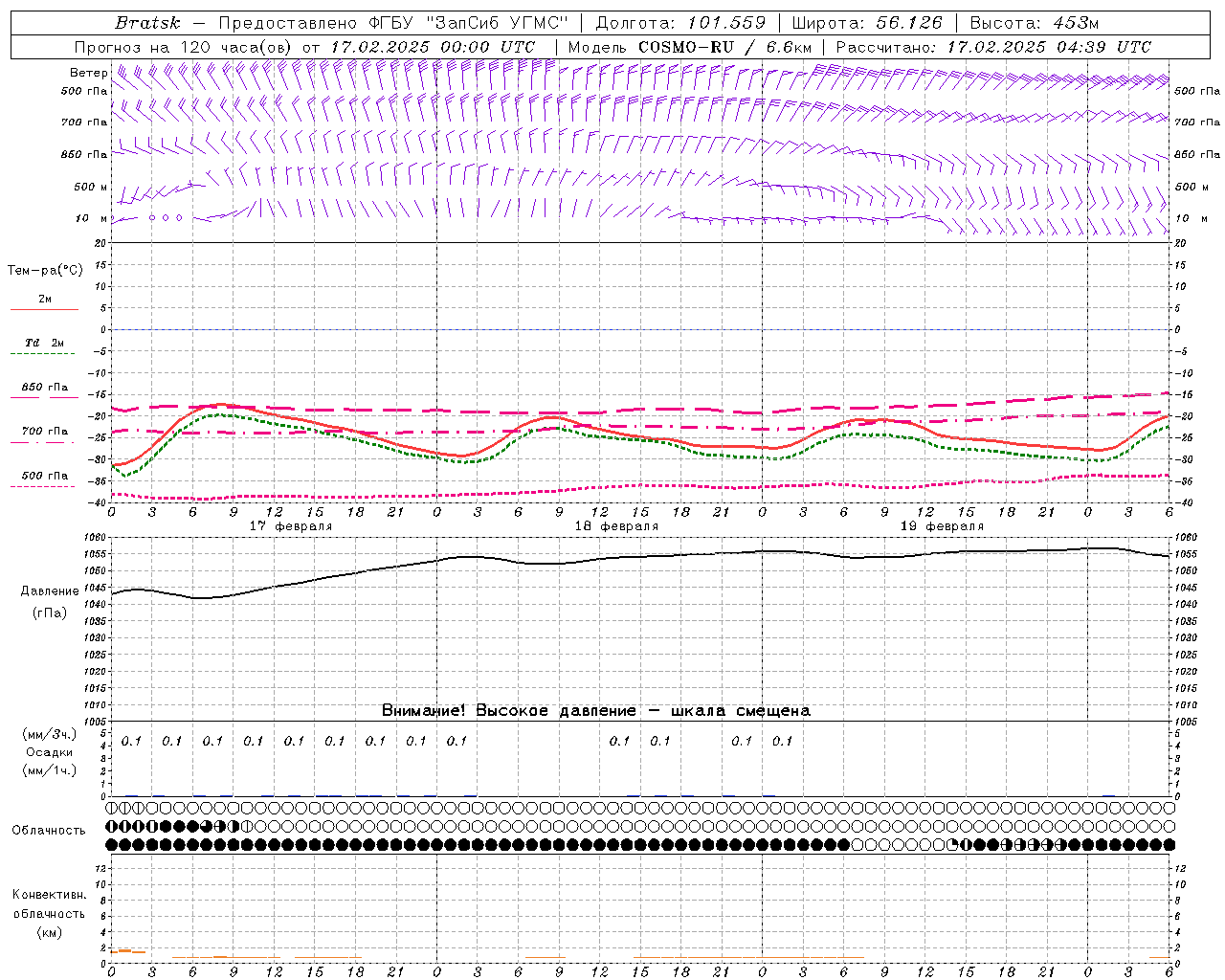The image size is (1225, 980).
Task: Click the Тем-ра(°C) axis title
Action: click(45, 271)
